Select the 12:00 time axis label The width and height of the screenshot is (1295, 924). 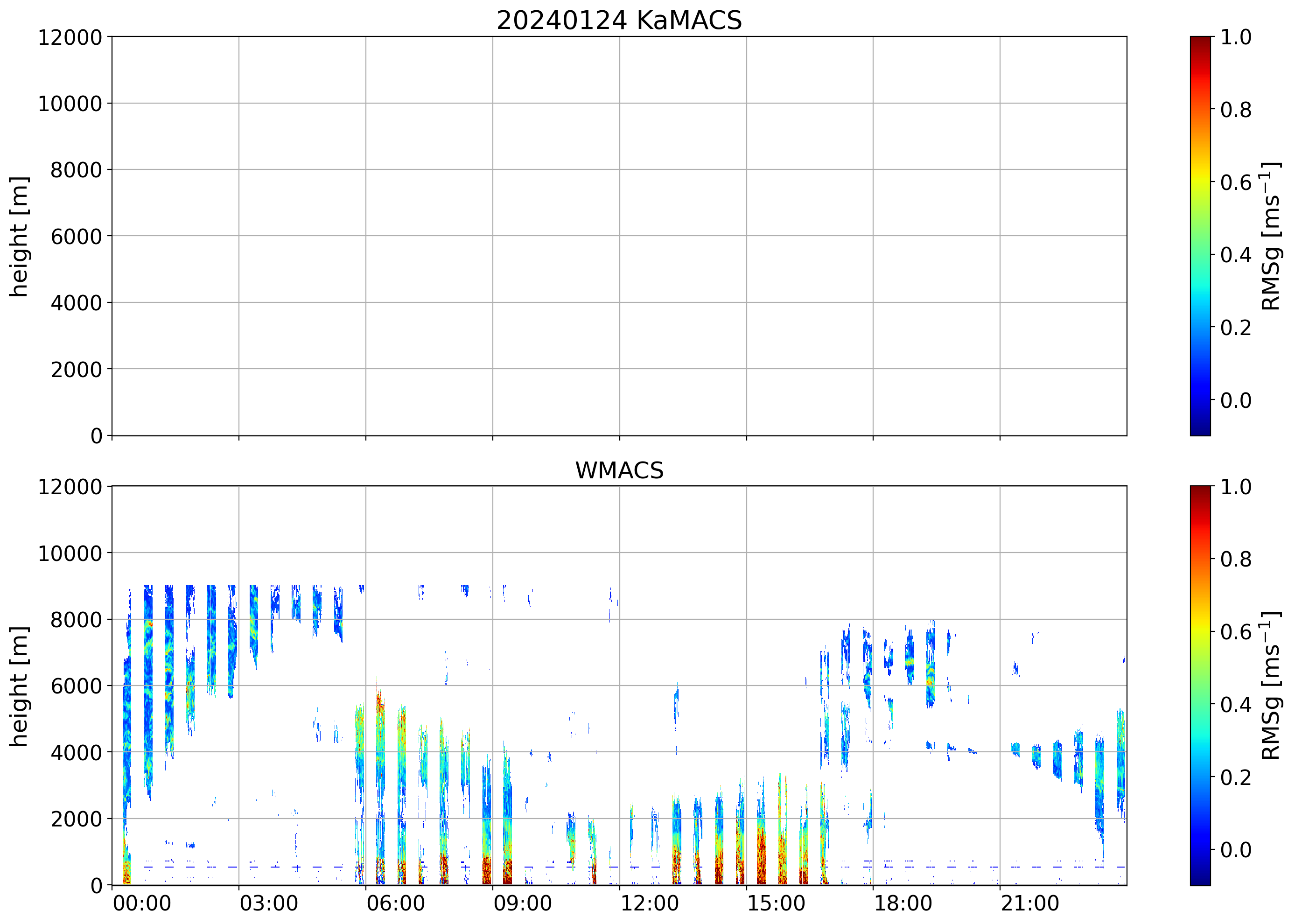click(649, 903)
